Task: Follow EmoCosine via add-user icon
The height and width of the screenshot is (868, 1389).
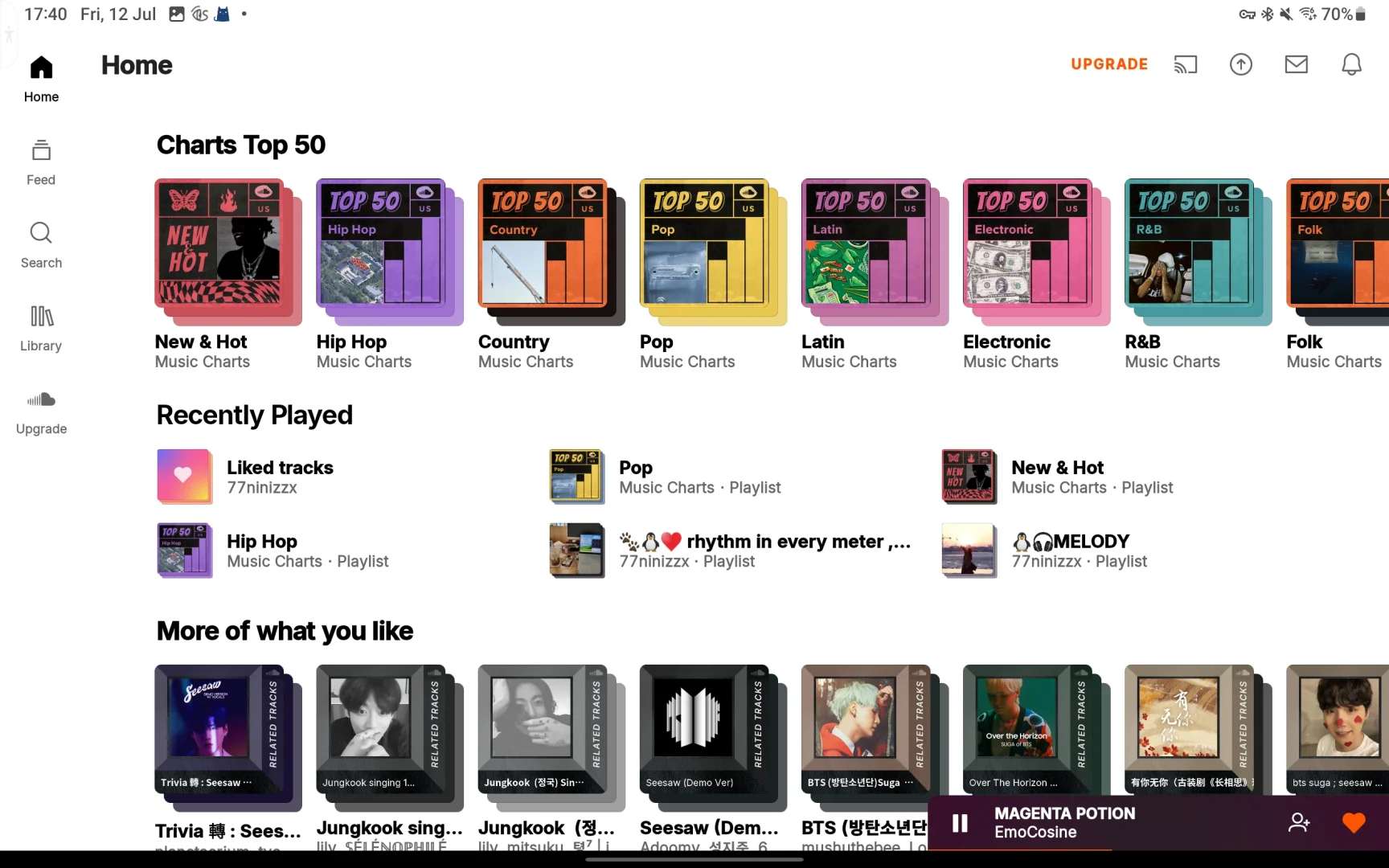Action: tap(1299, 822)
